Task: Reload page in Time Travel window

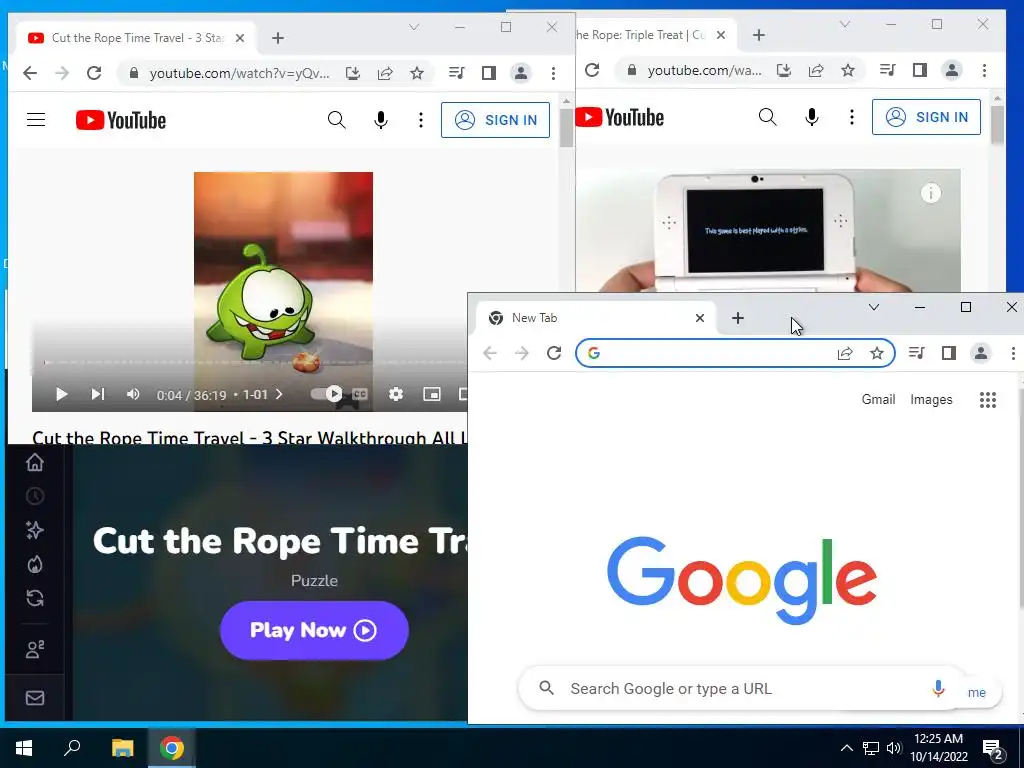Action: click(x=94, y=73)
